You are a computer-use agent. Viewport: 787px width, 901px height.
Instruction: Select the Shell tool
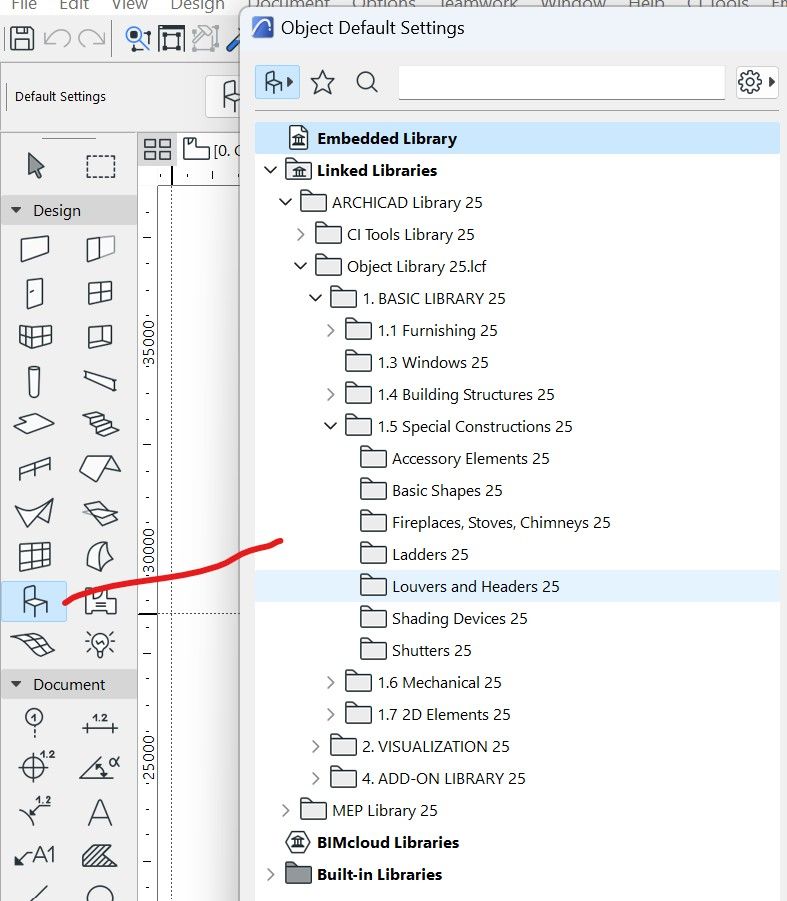(34, 513)
